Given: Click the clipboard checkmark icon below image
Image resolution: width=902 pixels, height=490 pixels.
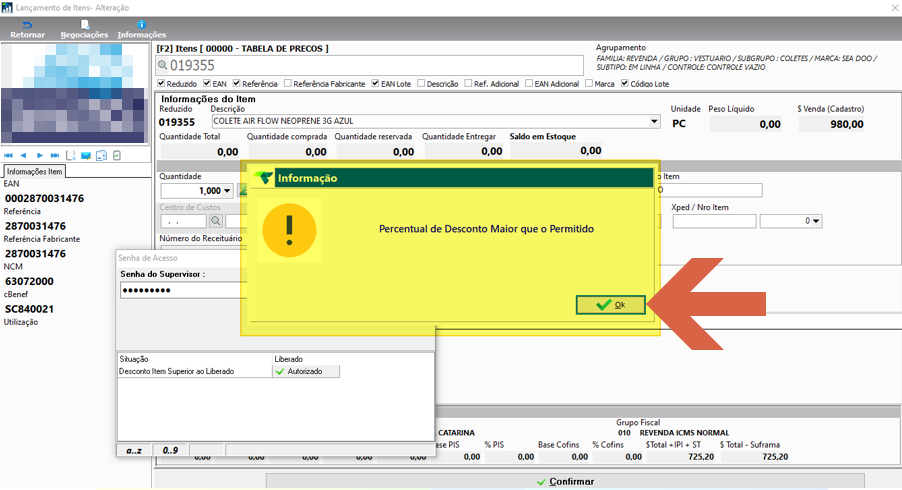Looking at the screenshot, I should (117, 155).
